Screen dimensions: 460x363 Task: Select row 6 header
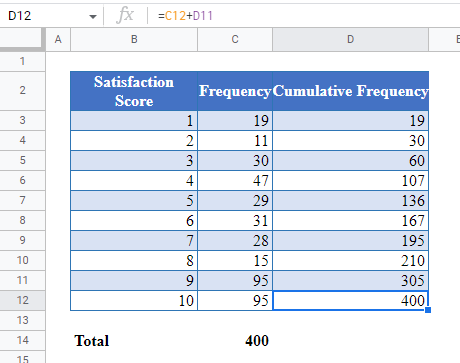tap(22, 180)
